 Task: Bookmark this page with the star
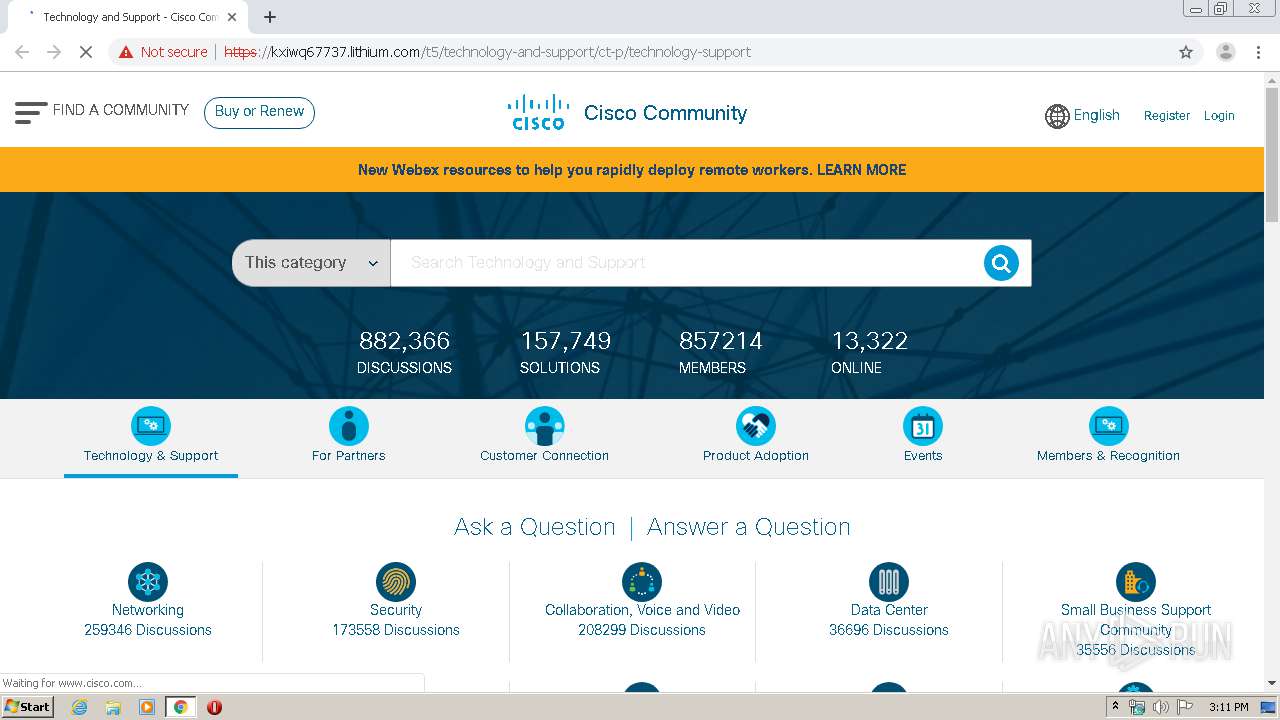pos(1186,52)
